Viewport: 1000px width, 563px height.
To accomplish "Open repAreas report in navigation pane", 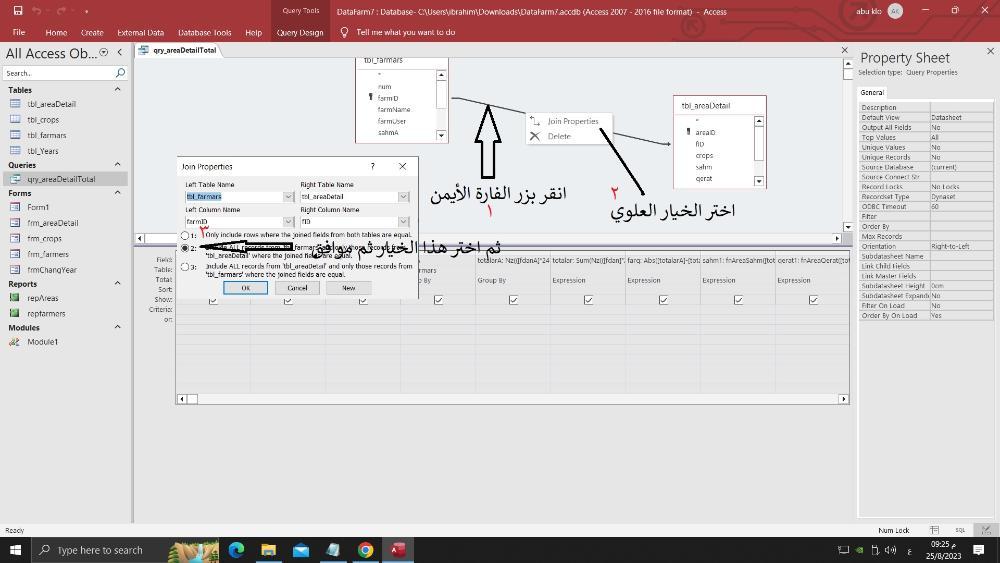I will pos(42,298).
